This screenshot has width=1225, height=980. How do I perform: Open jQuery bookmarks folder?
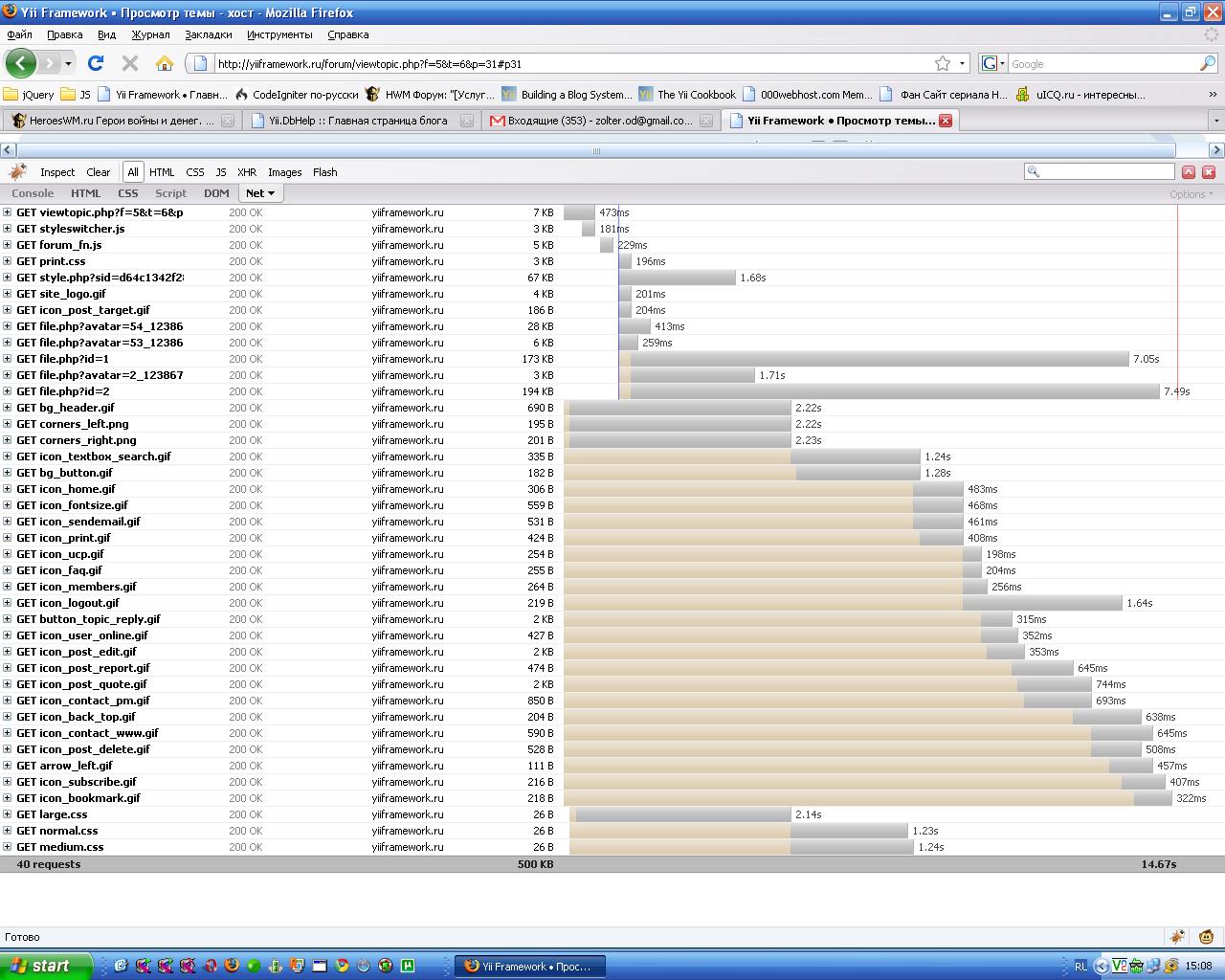pyautogui.click(x=29, y=95)
